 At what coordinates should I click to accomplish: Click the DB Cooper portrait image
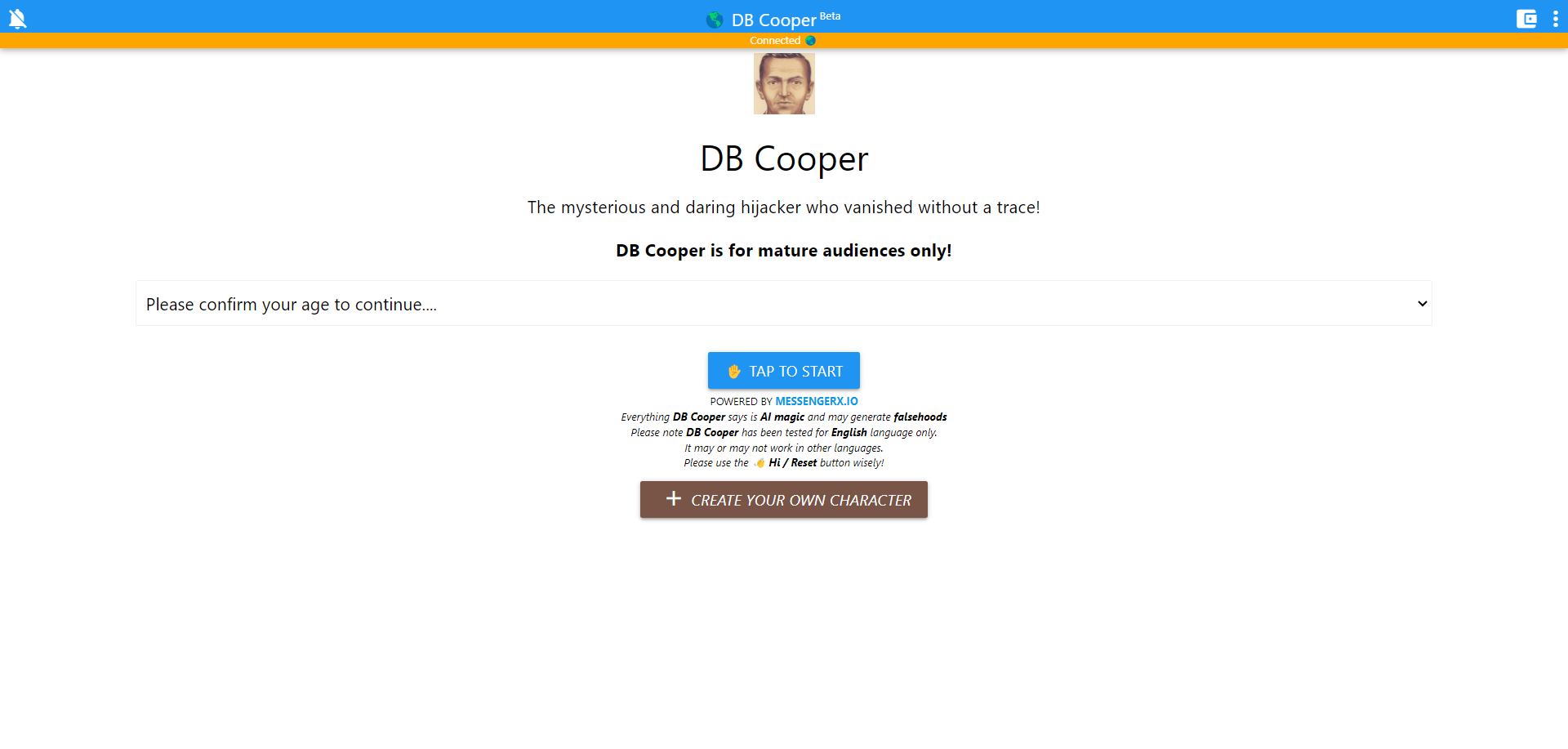click(783, 82)
